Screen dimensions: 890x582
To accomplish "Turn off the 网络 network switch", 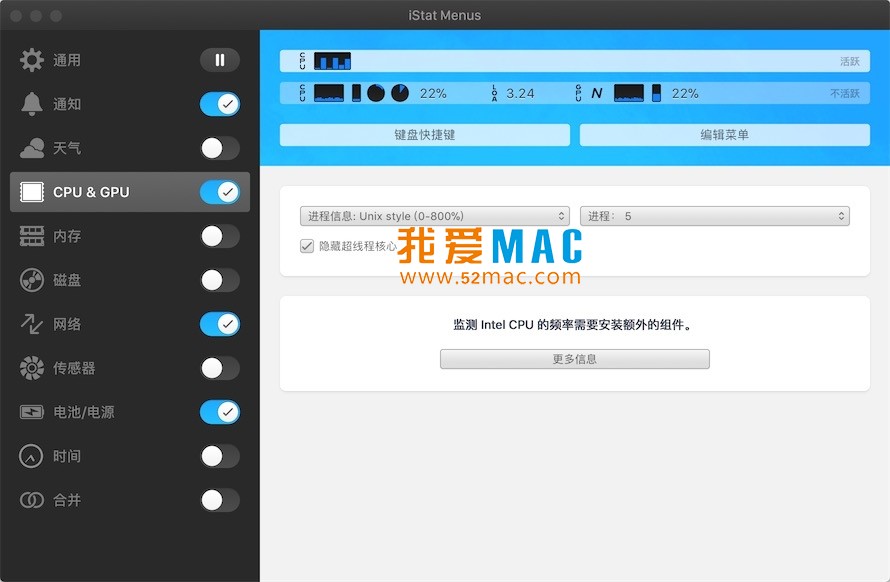I will coord(220,324).
